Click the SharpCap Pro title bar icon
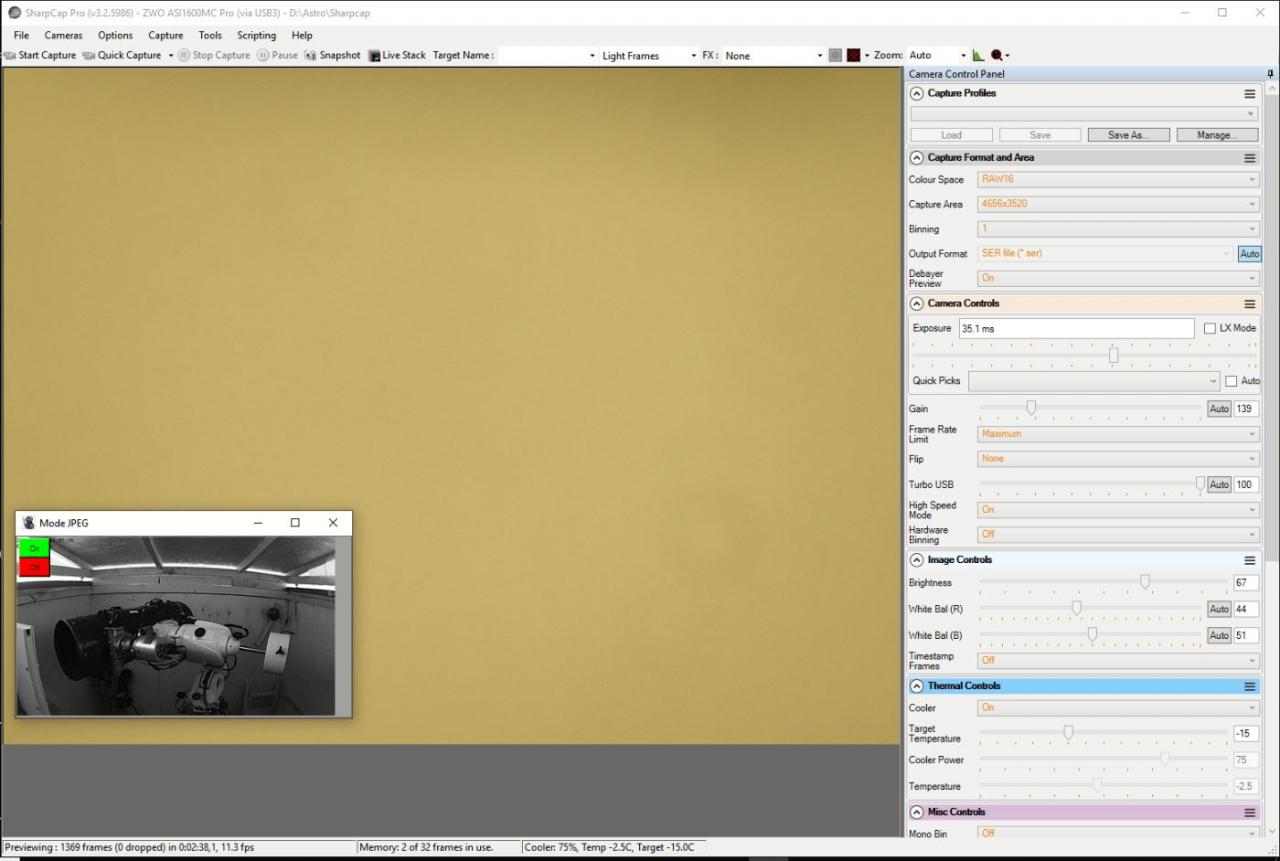The width and height of the screenshot is (1280, 861). click(x=15, y=13)
